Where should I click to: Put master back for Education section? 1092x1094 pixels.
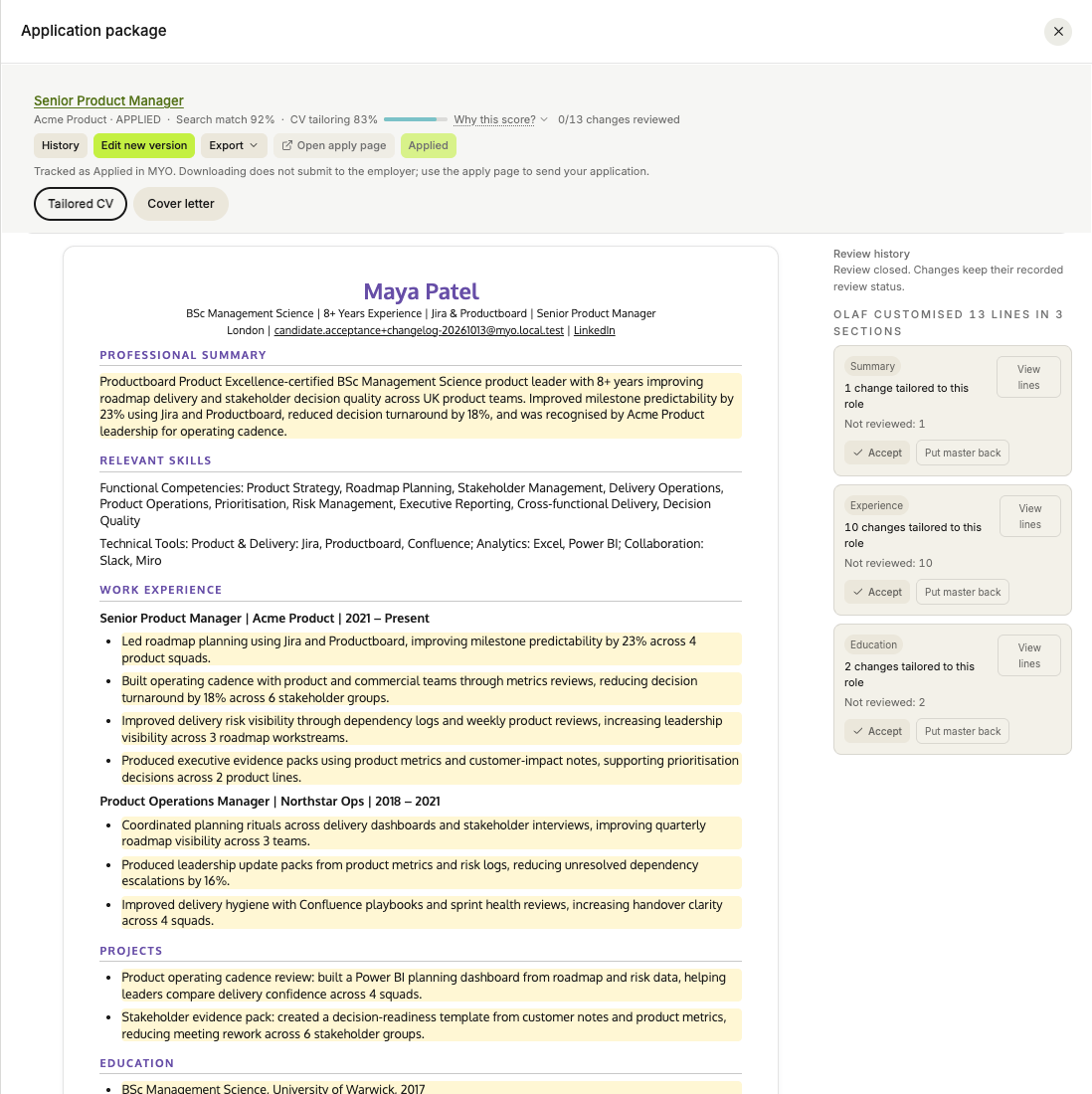click(963, 731)
